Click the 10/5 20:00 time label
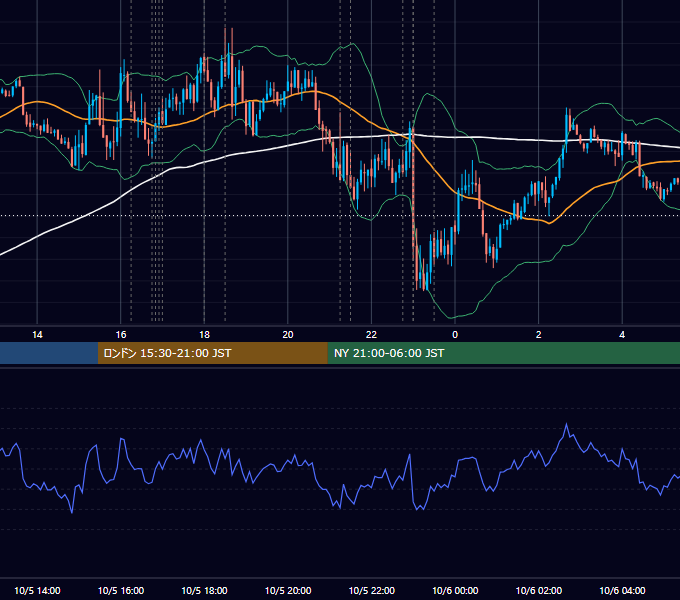 pyautogui.click(x=288, y=590)
